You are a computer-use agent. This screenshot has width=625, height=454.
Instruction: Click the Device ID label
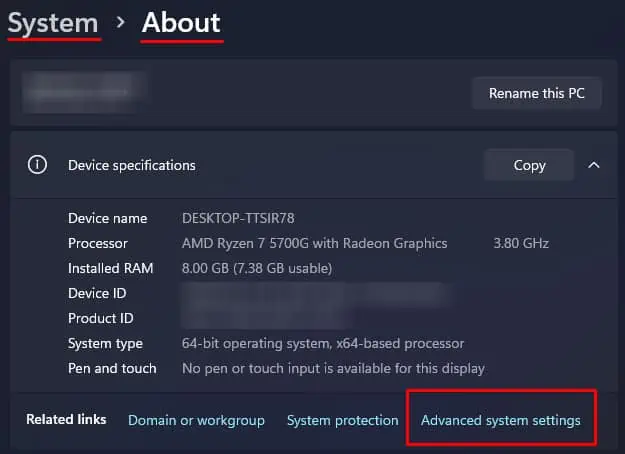tap(97, 293)
